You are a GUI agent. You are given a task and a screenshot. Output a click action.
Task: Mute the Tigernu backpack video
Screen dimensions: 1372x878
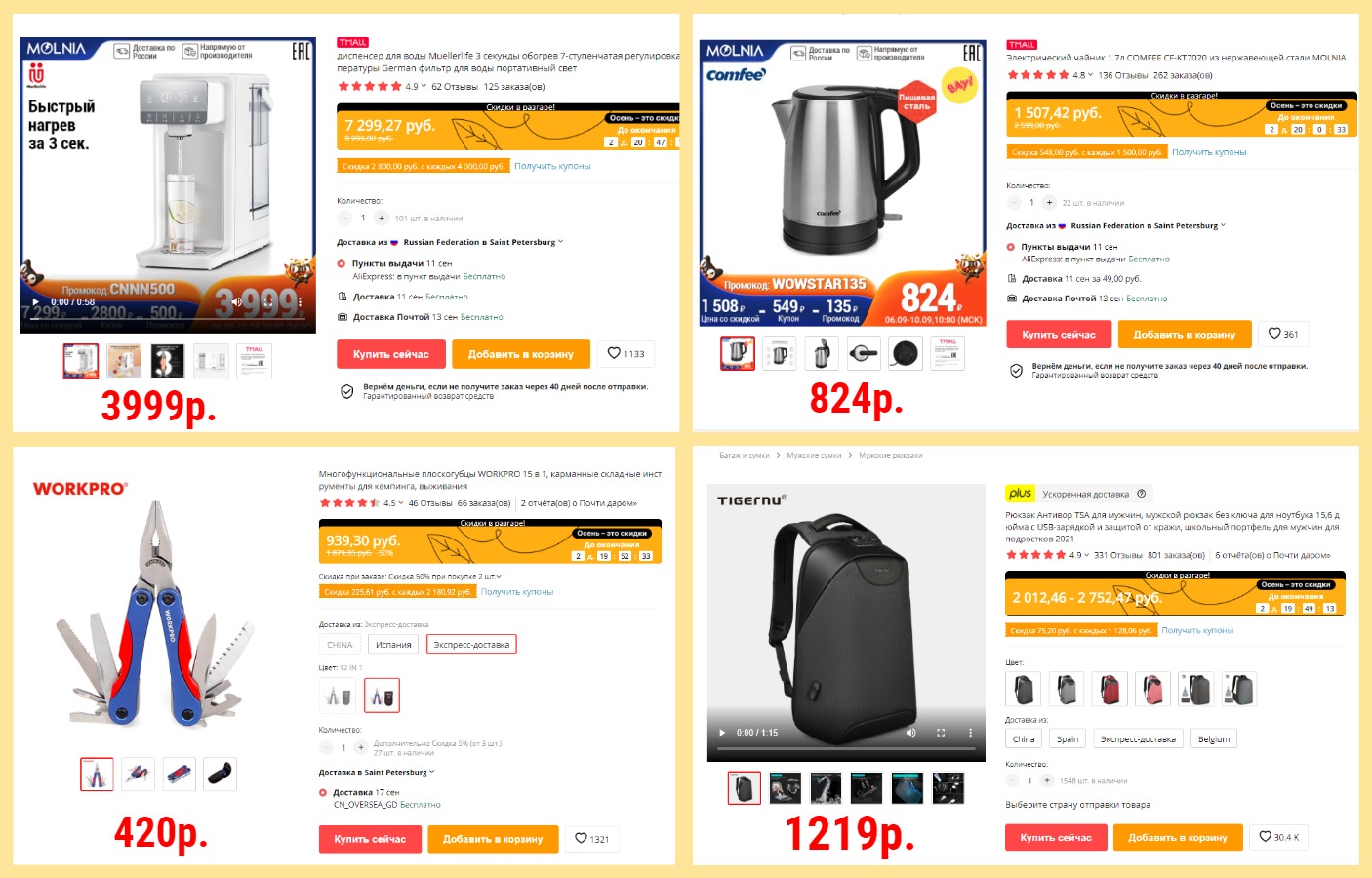pyautogui.click(x=910, y=732)
